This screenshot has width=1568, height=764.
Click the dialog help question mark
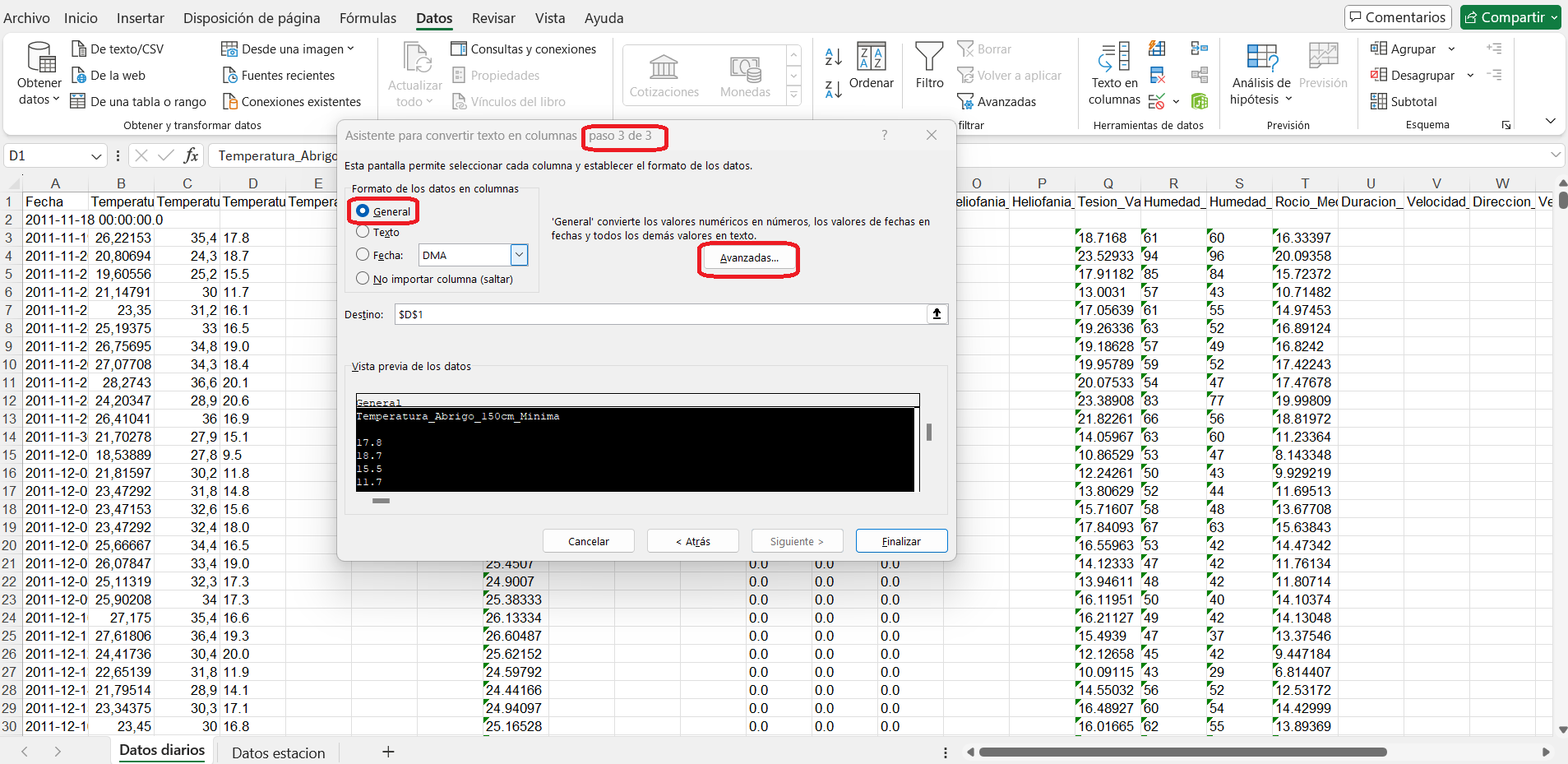[885, 135]
